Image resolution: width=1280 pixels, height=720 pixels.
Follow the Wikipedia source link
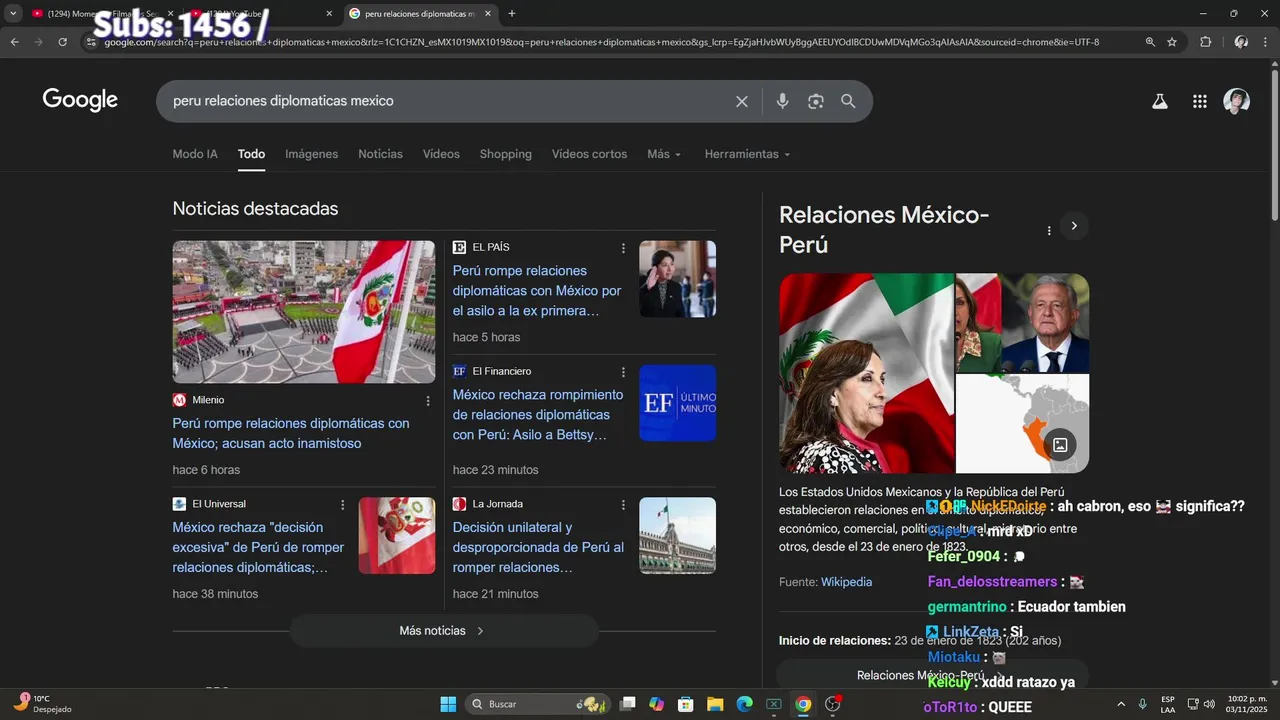[x=846, y=582]
